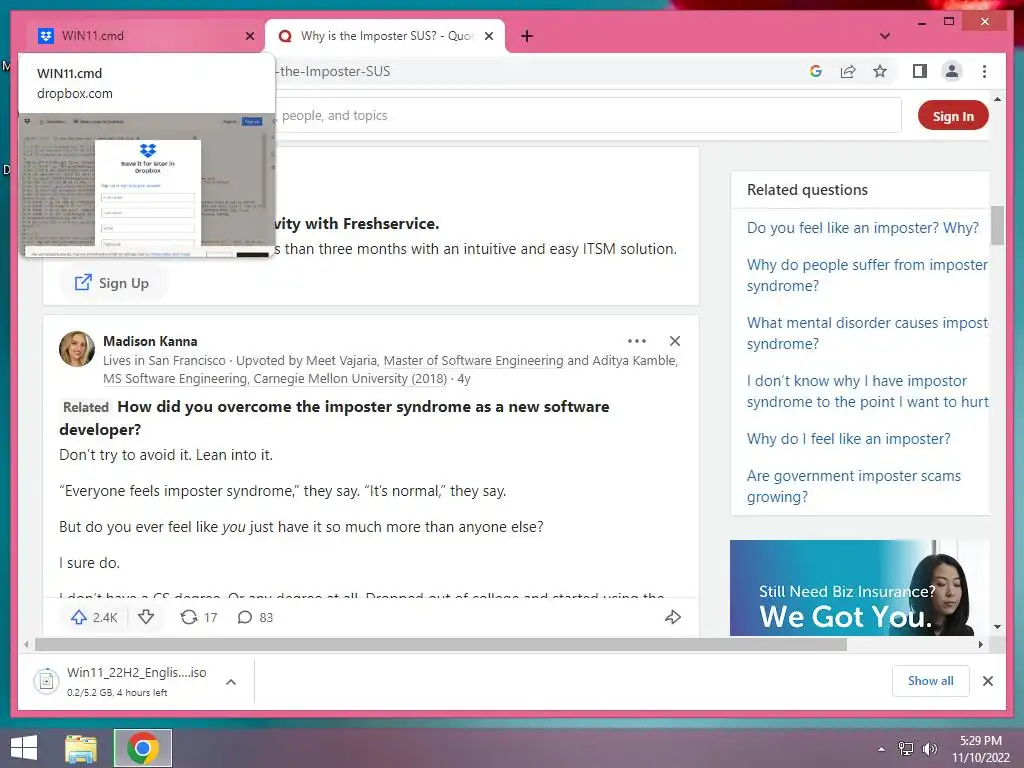1024x768 pixels.
Task: Open a new browser tab
Action: click(x=527, y=36)
